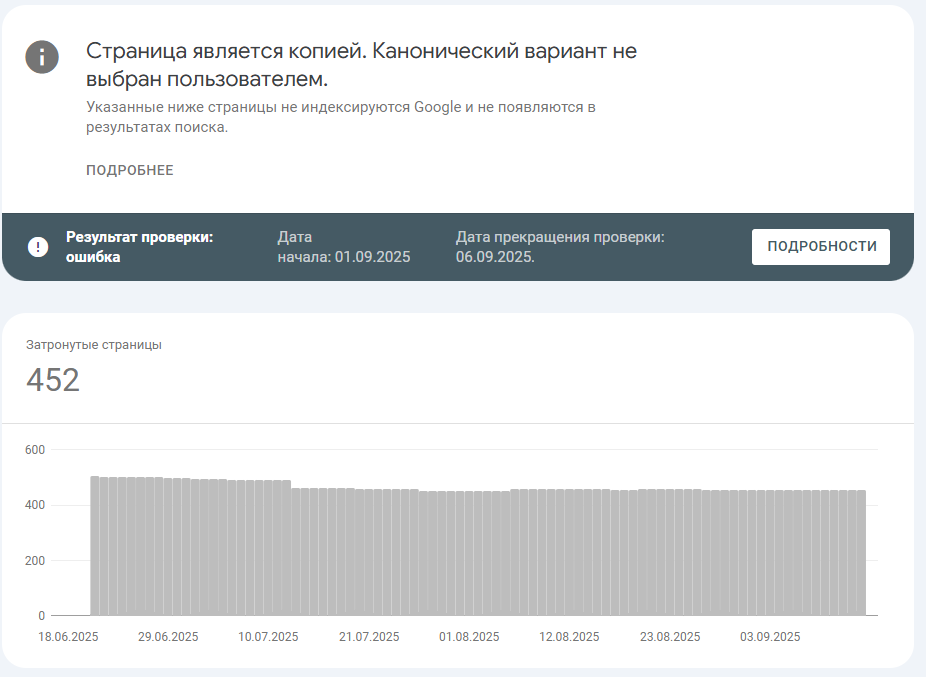Click the 01.08.2025 axis date label
Screen dimensions: 926x677
pos(469,637)
